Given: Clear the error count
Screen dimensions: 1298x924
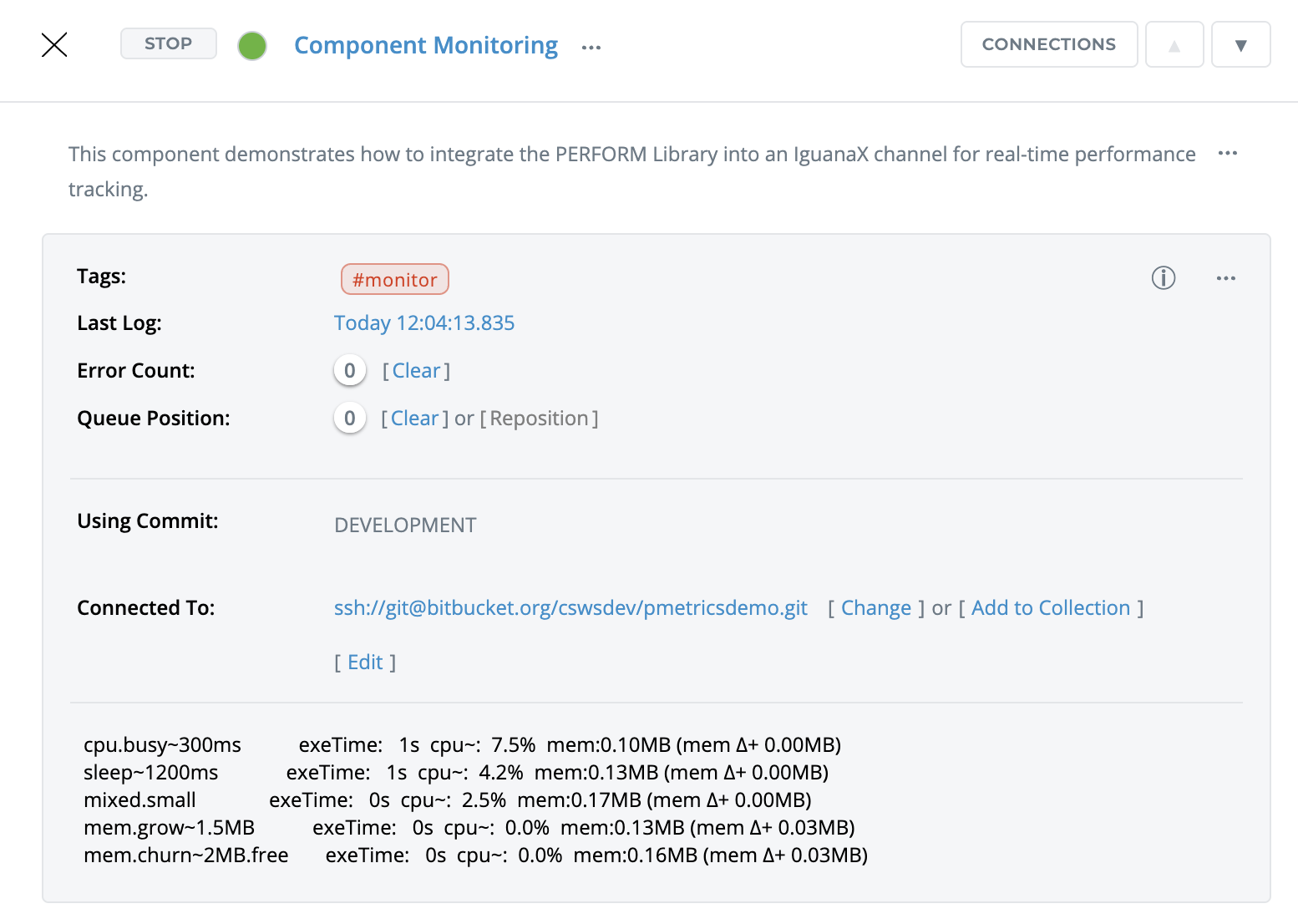Looking at the screenshot, I should pos(416,371).
